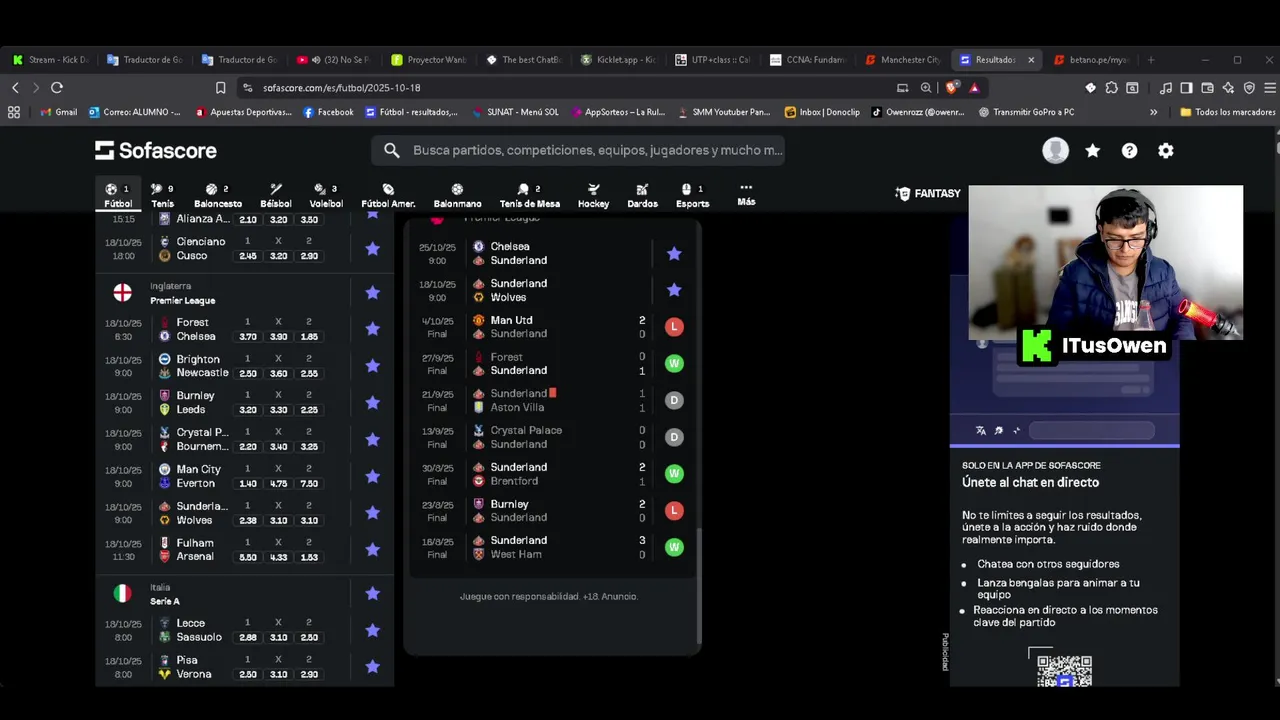Open the apps grid in bookmarks bar
1280x720 pixels.
(x=14, y=112)
